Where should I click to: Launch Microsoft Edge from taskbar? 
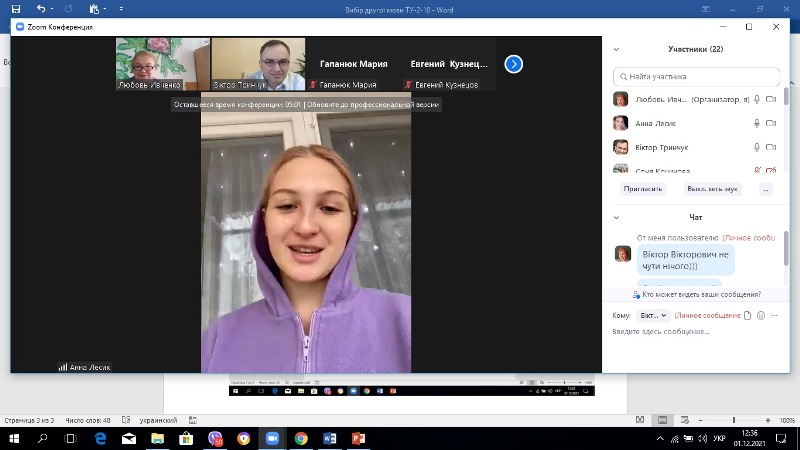pyautogui.click(x=101, y=439)
